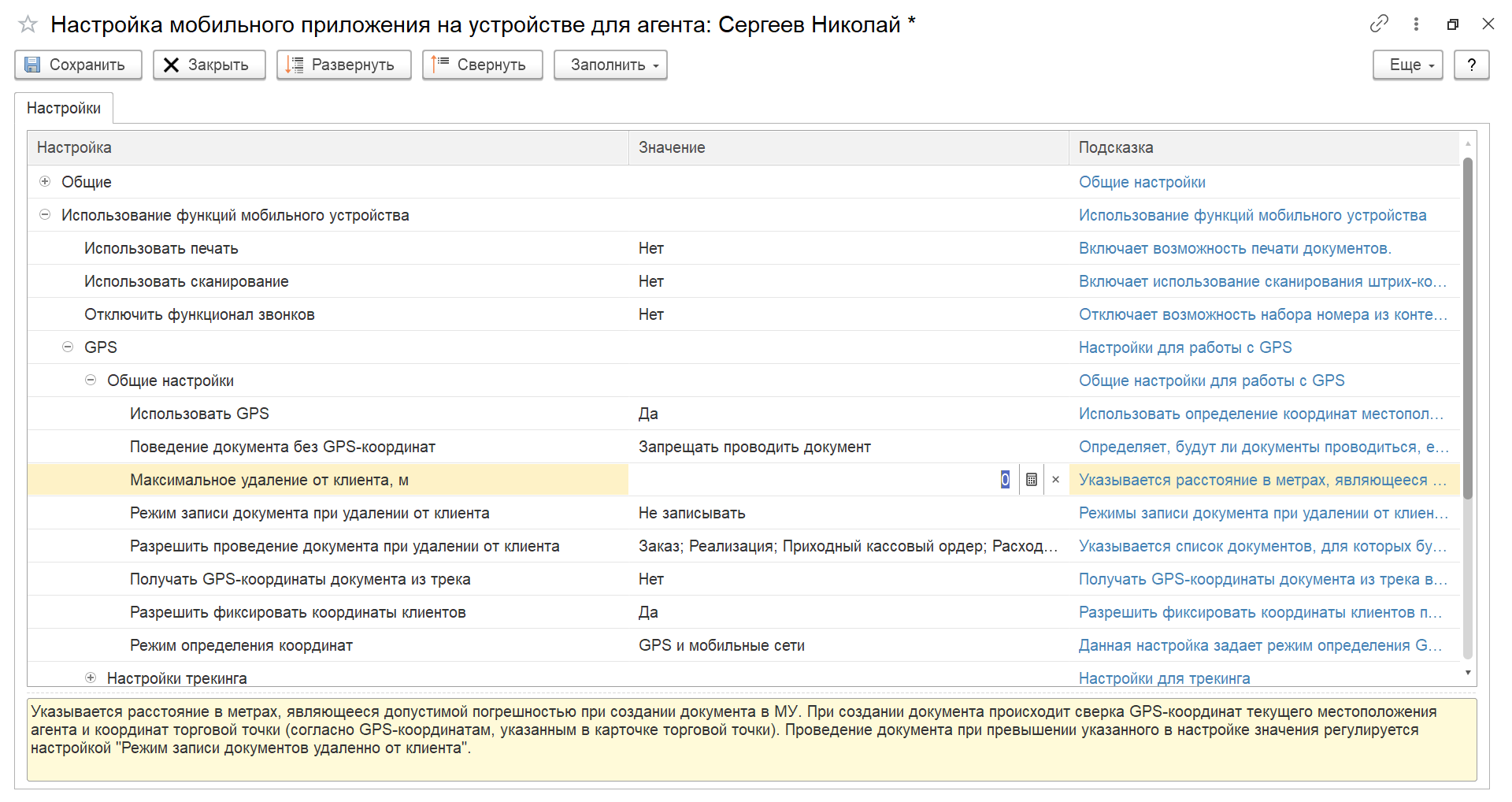Image resolution: width=1512 pixels, height=802 pixels.
Task: Click Да value for фиксировать координаты клиентов
Action: (648, 612)
